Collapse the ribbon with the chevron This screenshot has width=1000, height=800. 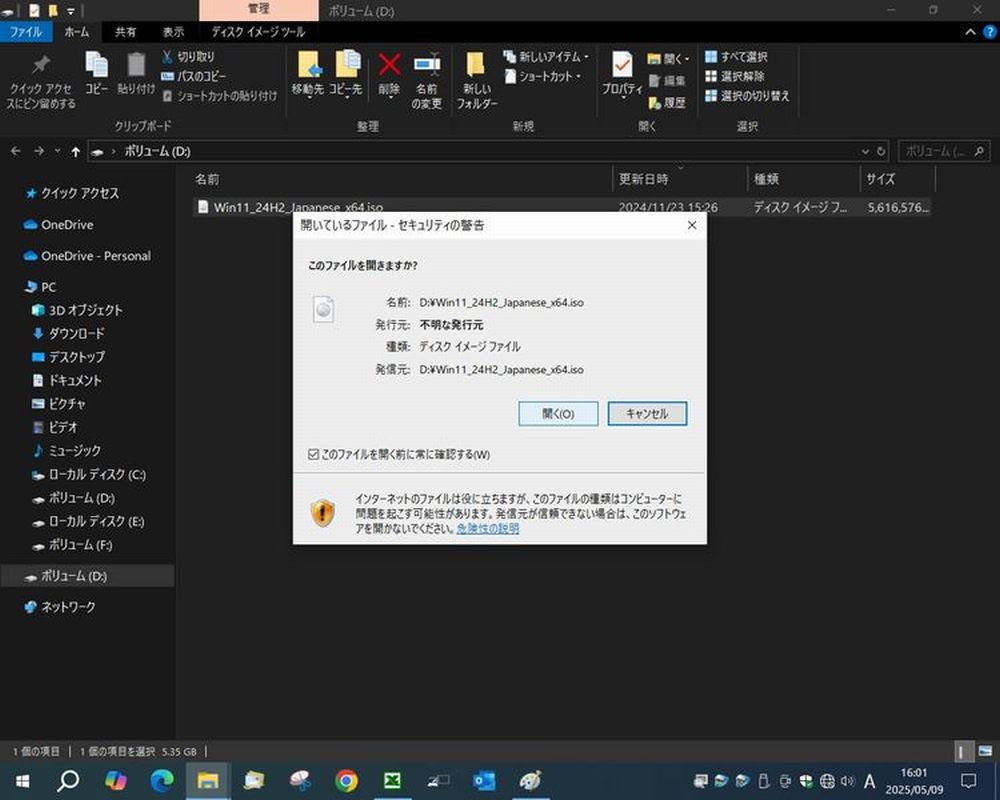click(x=971, y=32)
